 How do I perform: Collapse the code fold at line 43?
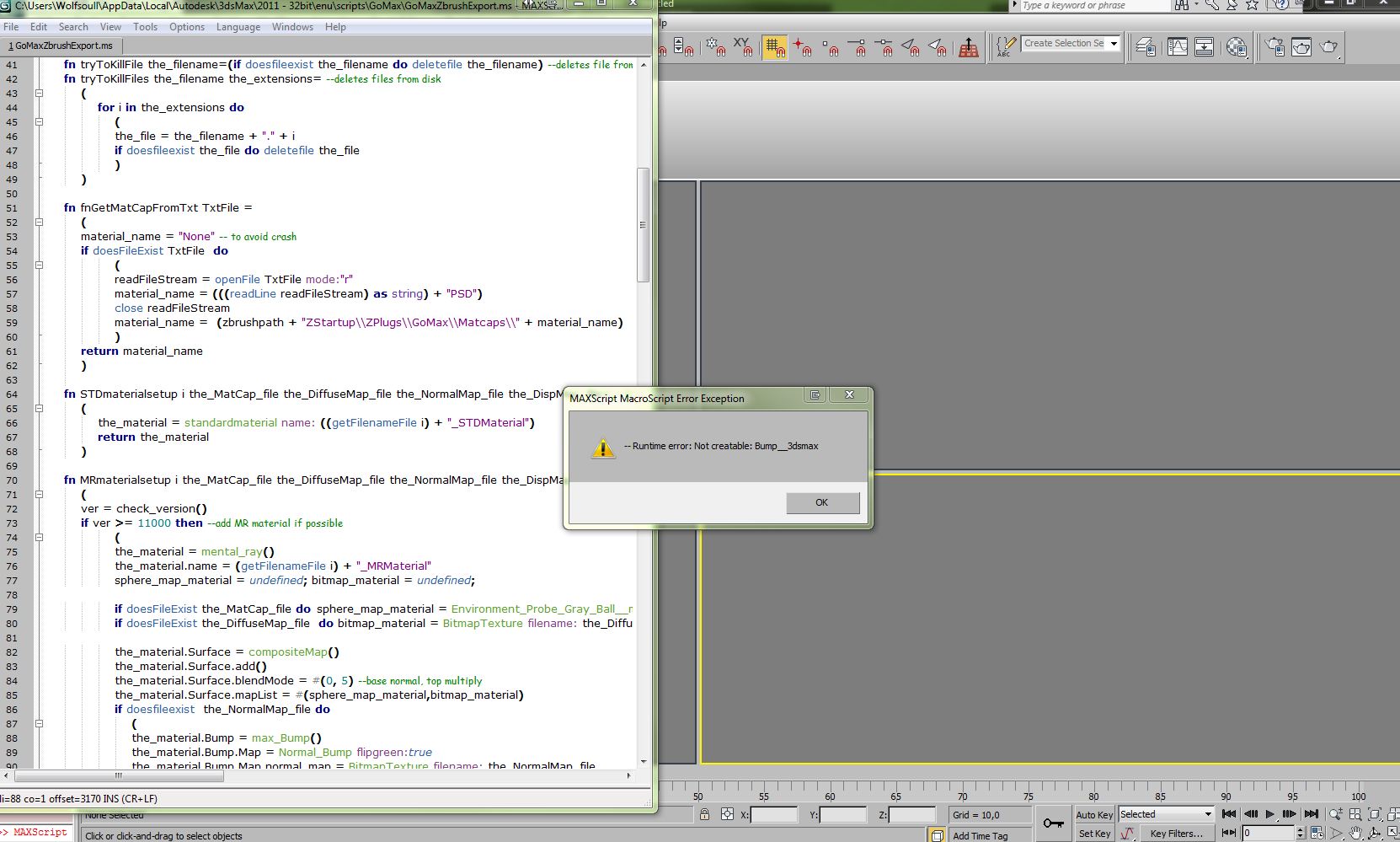pos(39,94)
